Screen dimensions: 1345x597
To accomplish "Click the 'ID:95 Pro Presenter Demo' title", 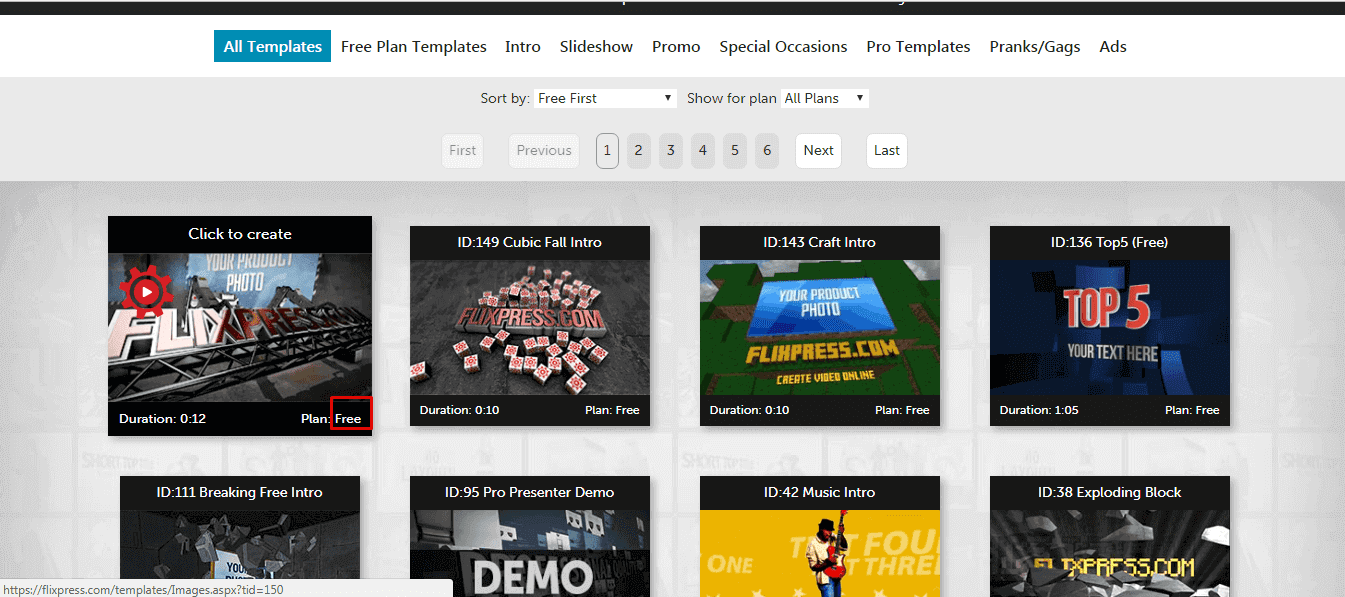I will 530,492.
